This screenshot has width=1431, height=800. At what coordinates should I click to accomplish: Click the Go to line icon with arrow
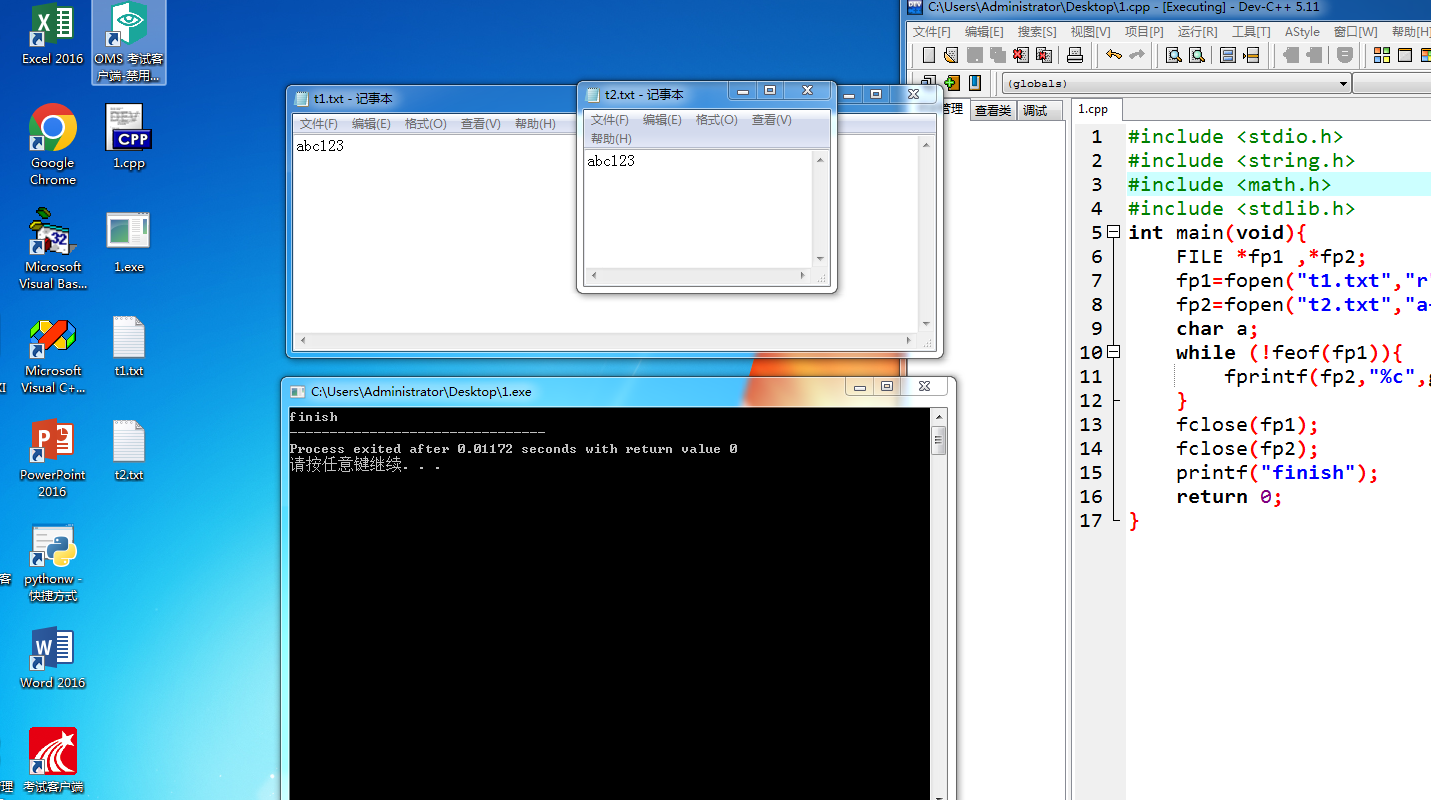tap(1250, 55)
